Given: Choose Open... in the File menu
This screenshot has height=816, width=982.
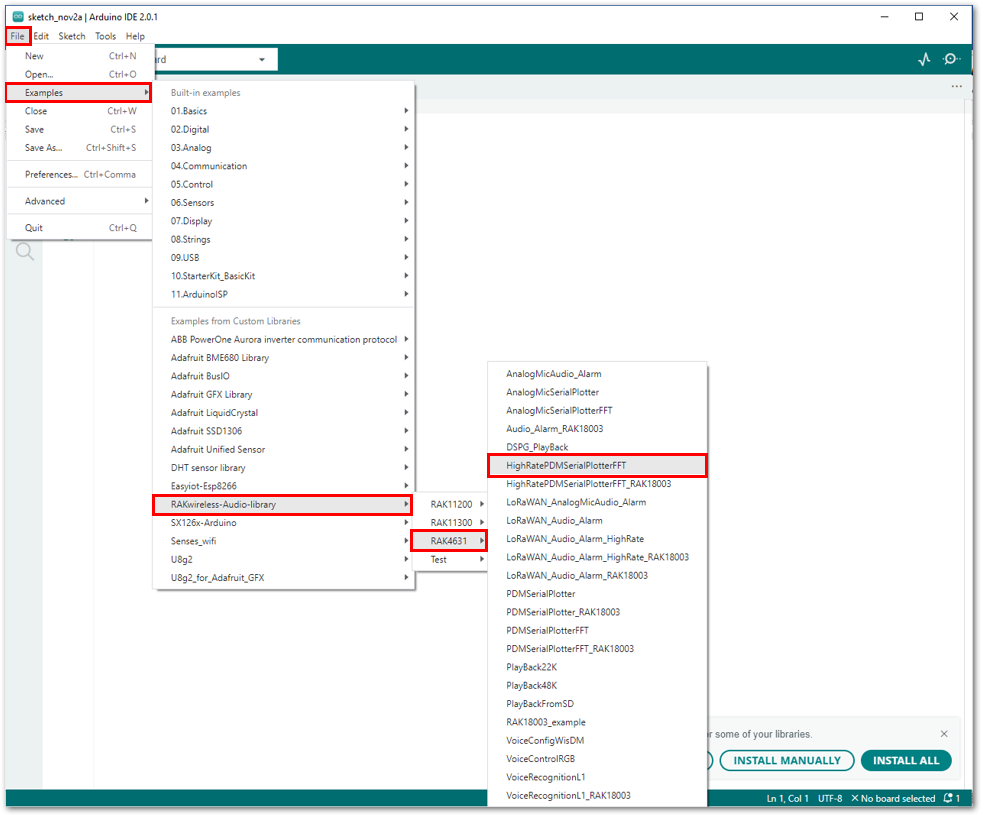Looking at the screenshot, I should [x=80, y=74].
